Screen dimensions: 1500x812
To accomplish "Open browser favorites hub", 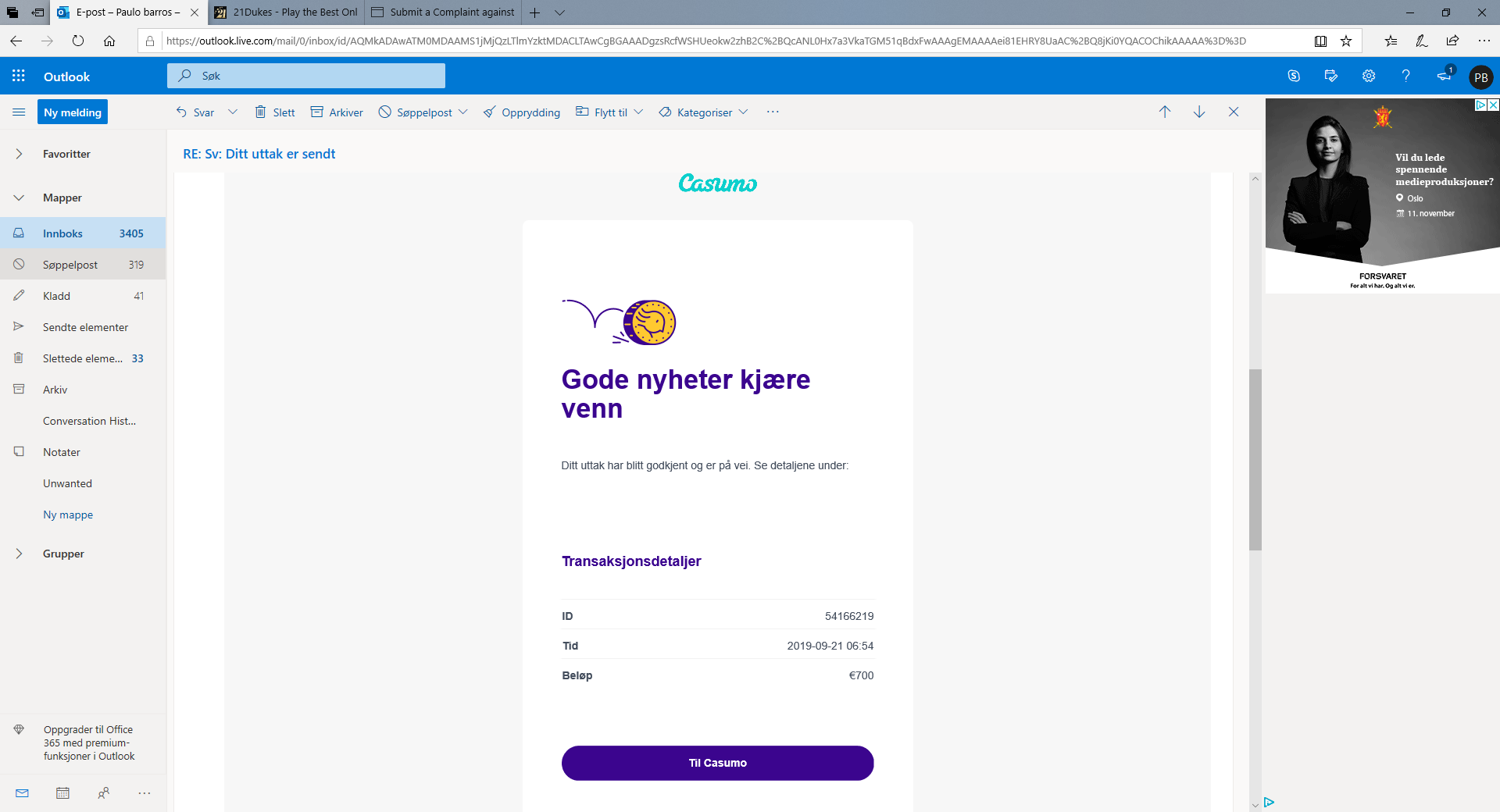I will (1391, 41).
